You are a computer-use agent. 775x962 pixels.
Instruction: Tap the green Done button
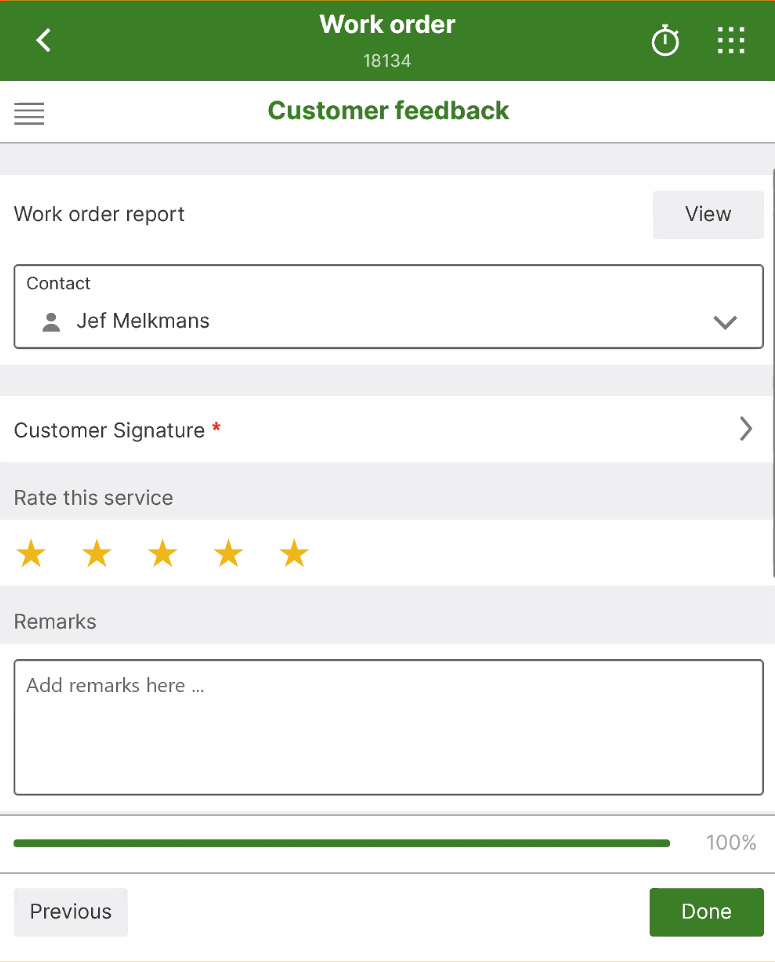(706, 912)
